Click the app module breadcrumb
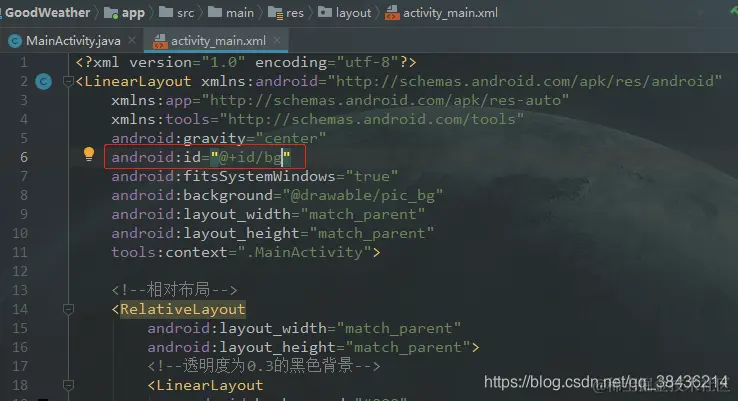The width and height of the screenshot is (738, 401). 133,13
